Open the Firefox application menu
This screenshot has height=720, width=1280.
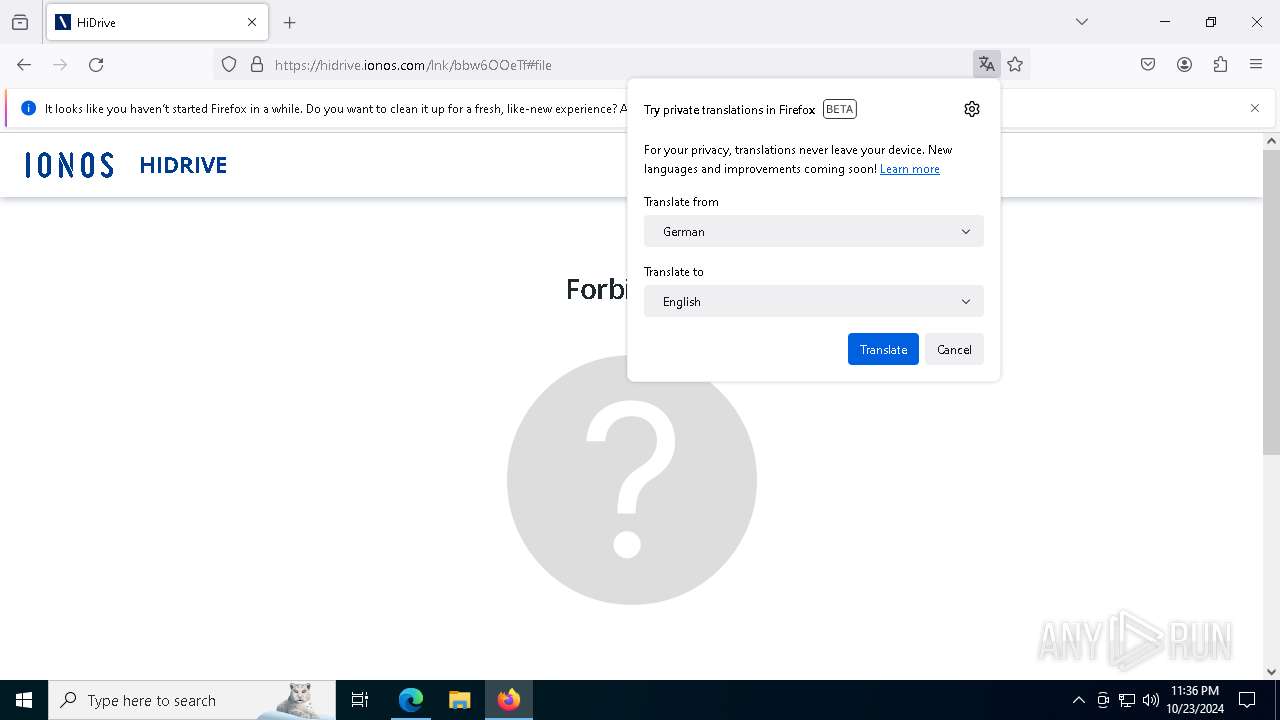(x=1256, y=65)
